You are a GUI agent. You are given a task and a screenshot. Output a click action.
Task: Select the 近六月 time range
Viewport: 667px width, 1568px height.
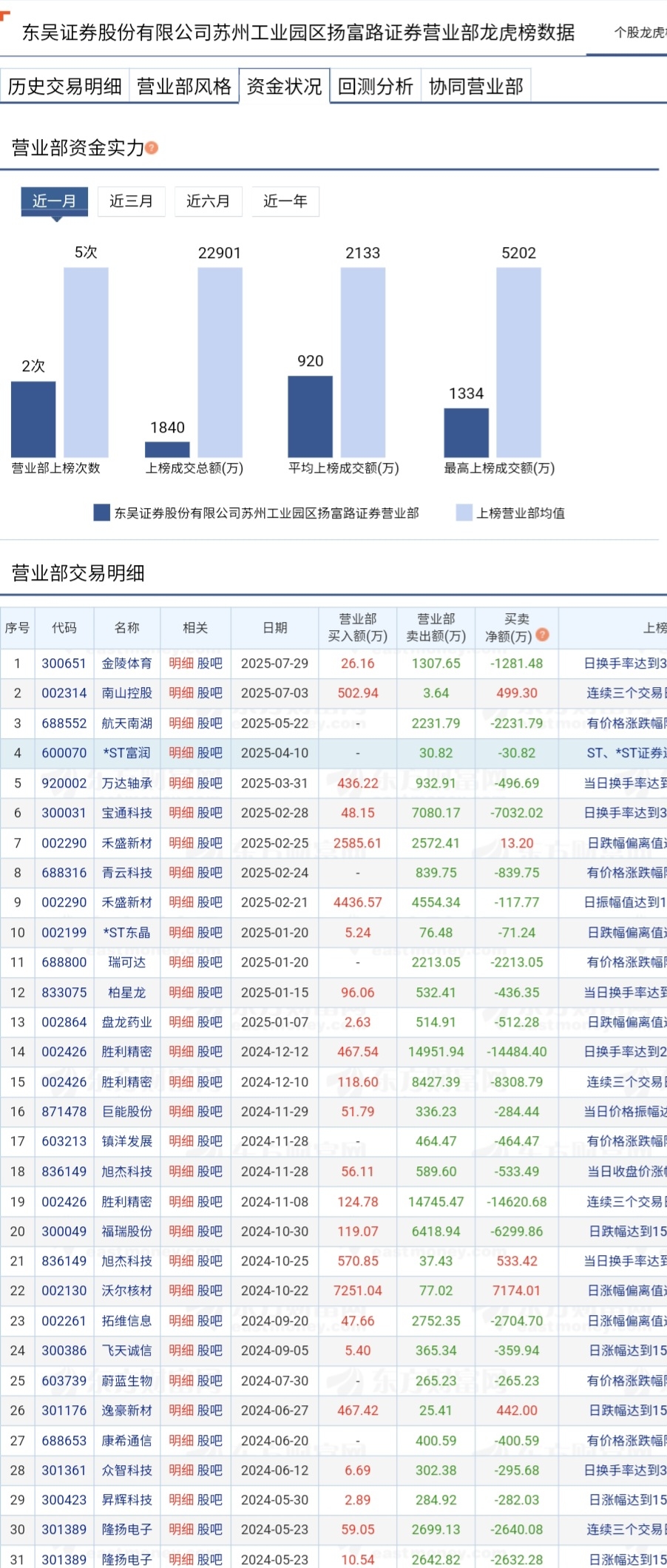[209, 201]
